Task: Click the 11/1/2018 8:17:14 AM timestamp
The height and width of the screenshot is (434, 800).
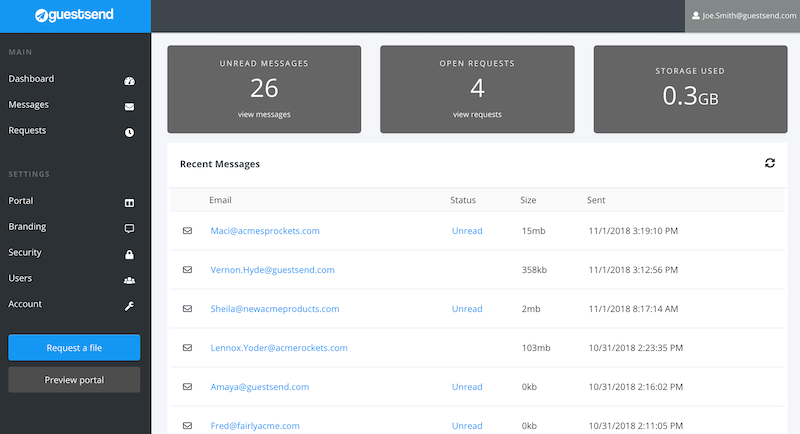Action: pyautogui.click(x=633, y=309)
